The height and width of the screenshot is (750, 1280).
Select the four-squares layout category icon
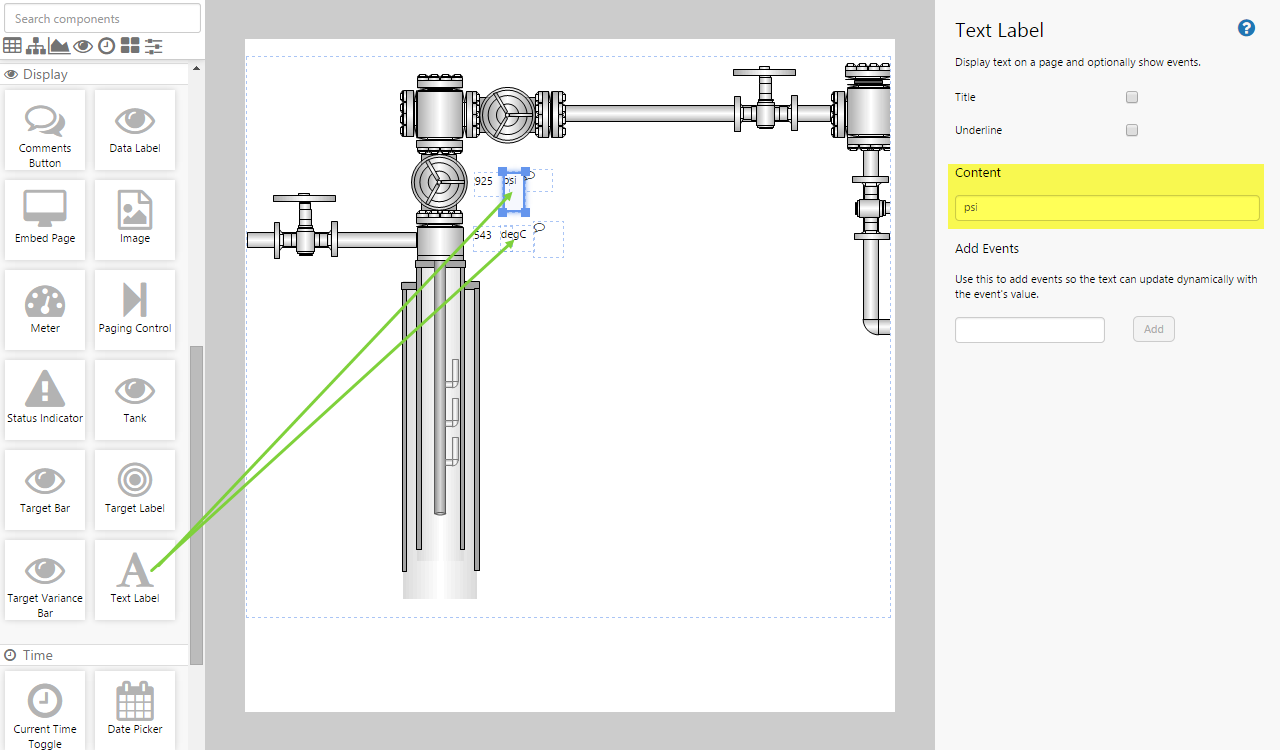(130, 46)
